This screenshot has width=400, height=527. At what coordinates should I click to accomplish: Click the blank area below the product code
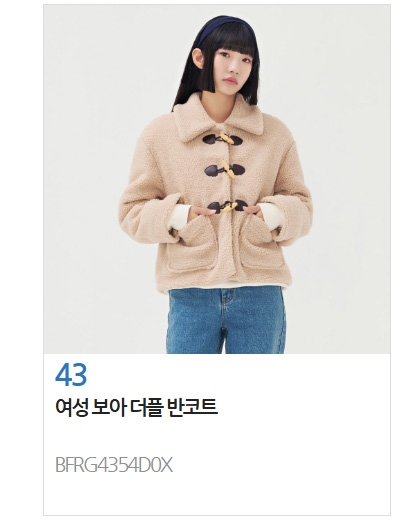[217, 496]
